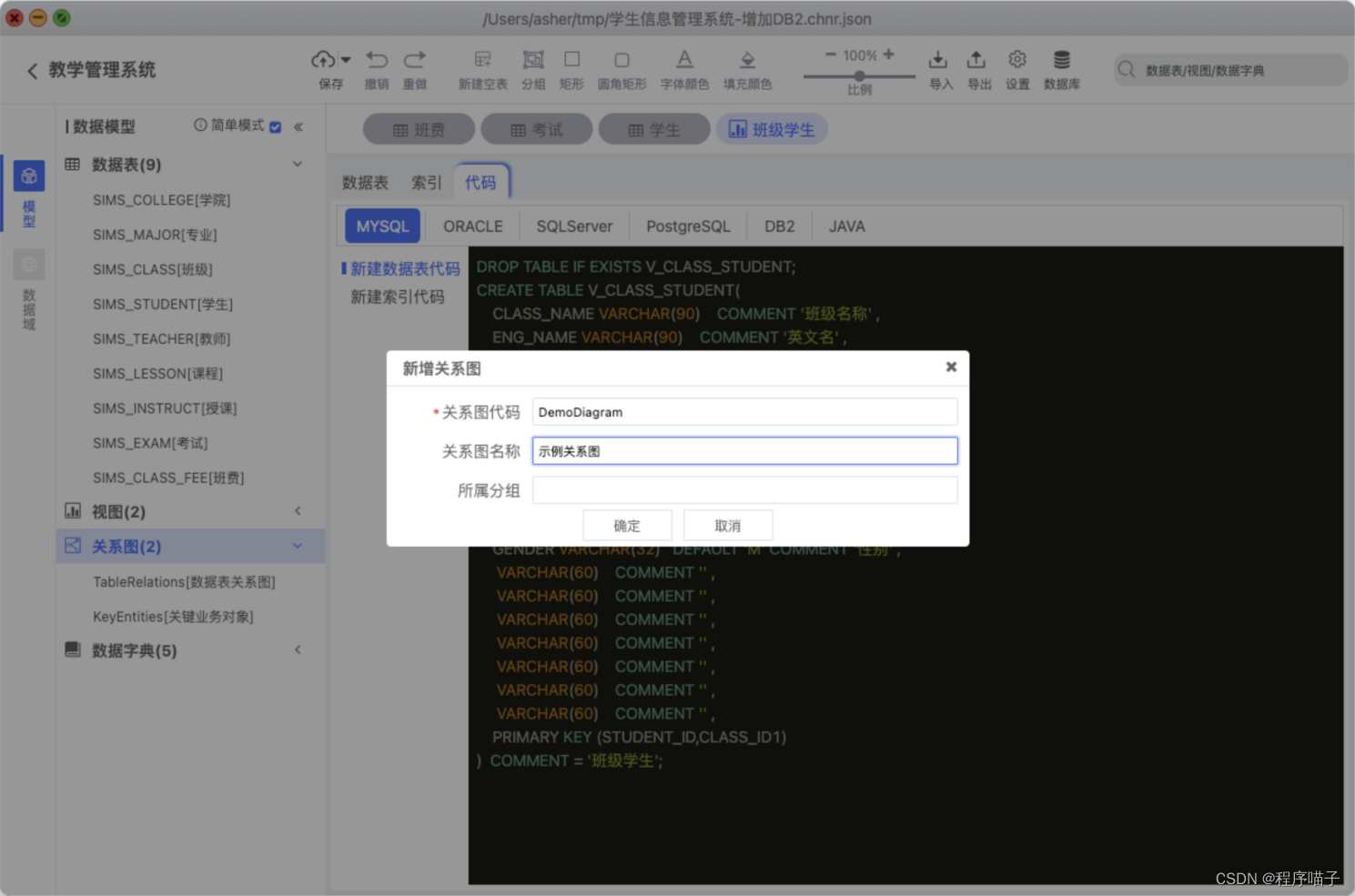Select the DB2 code tab
This screenshot has height=896, width=1355.
pyautogui.click(x=779, y=226)
